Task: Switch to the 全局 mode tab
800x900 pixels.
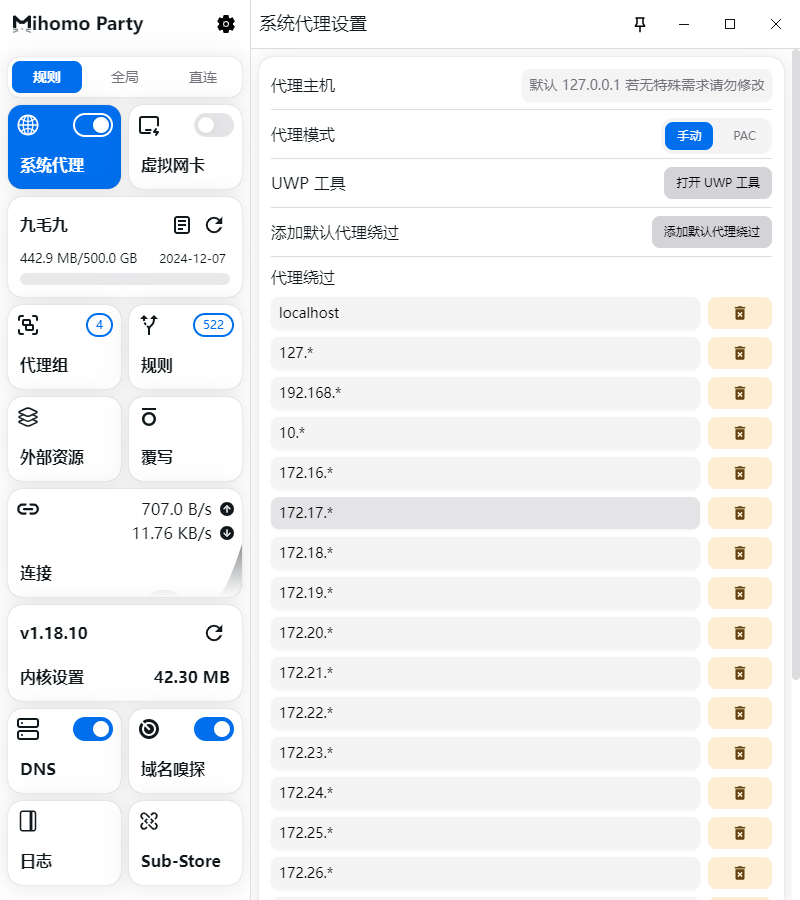Action: click(125, 77)
